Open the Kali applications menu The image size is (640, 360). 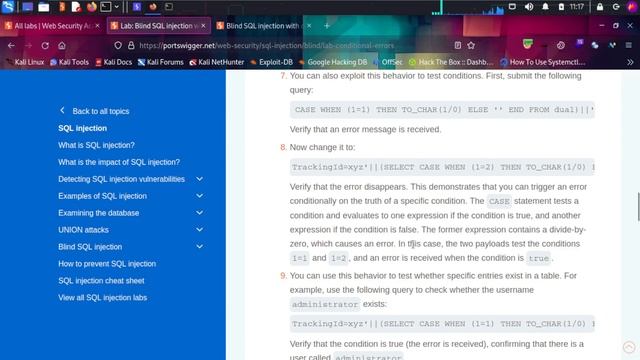pos(8,7)
